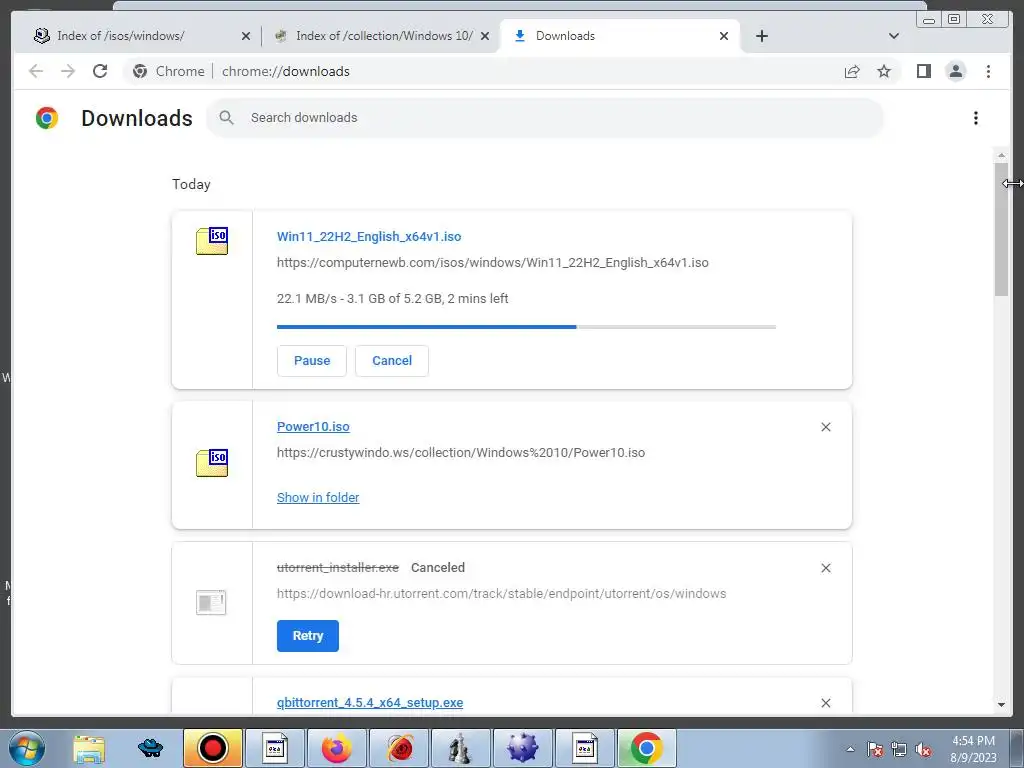
Task: Click the scrollbar up arrow
Action: [x=1001, y=155]
